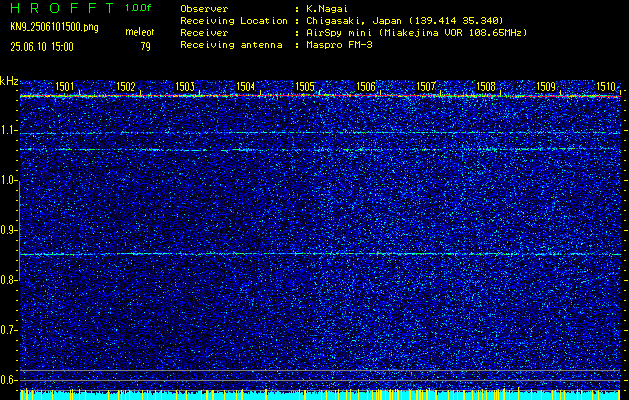Click the 1504 time marker
Screen dimensions: 629x400
[246, 87]
